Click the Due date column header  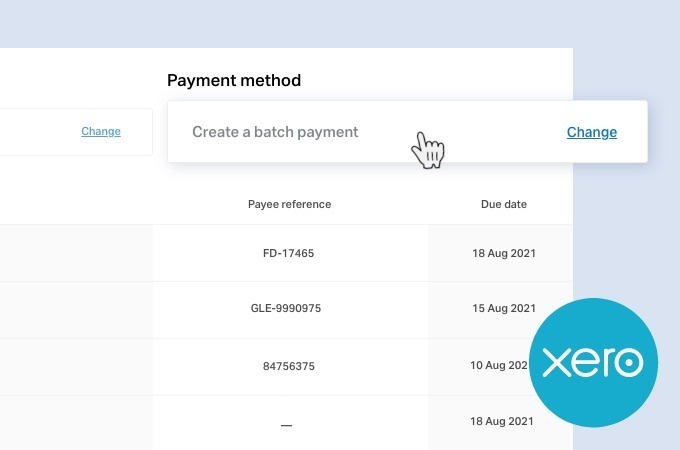click(504, 204)
